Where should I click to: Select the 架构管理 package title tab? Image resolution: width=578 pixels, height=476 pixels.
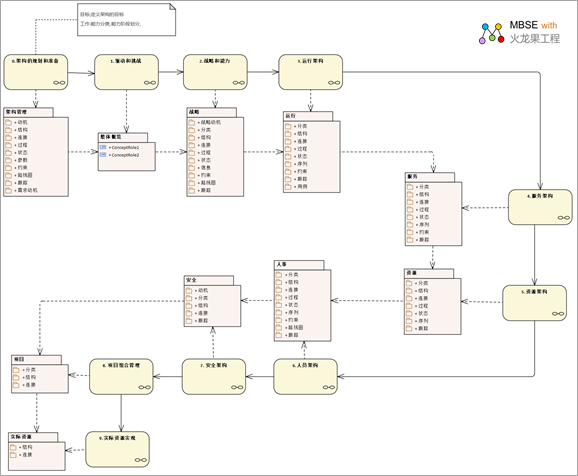click(28, 112)
